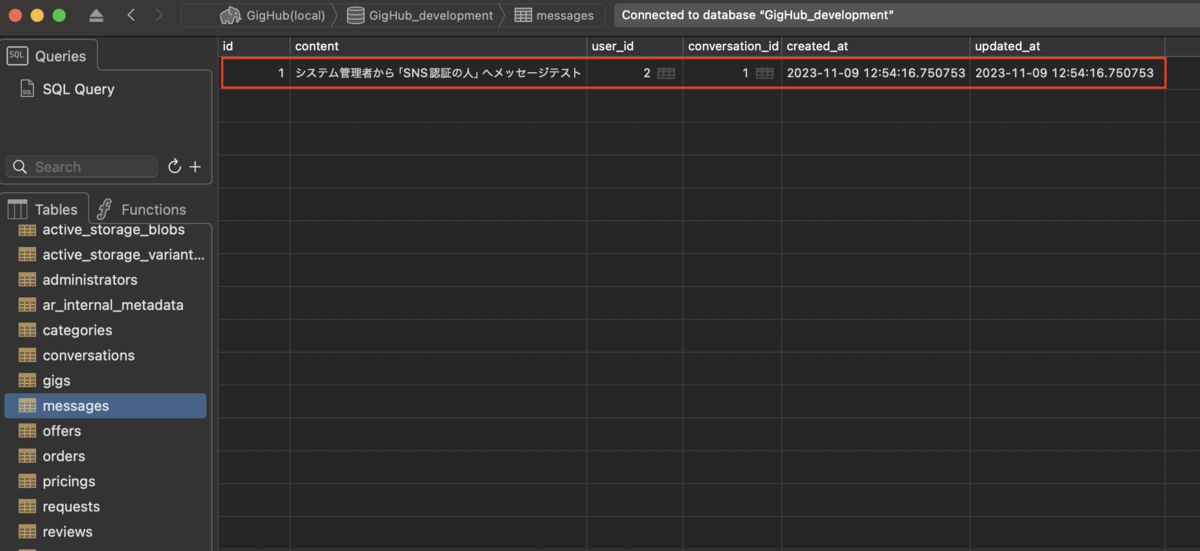
Task: Go forward with the right chevron arrow
Action: coord(158,15)
